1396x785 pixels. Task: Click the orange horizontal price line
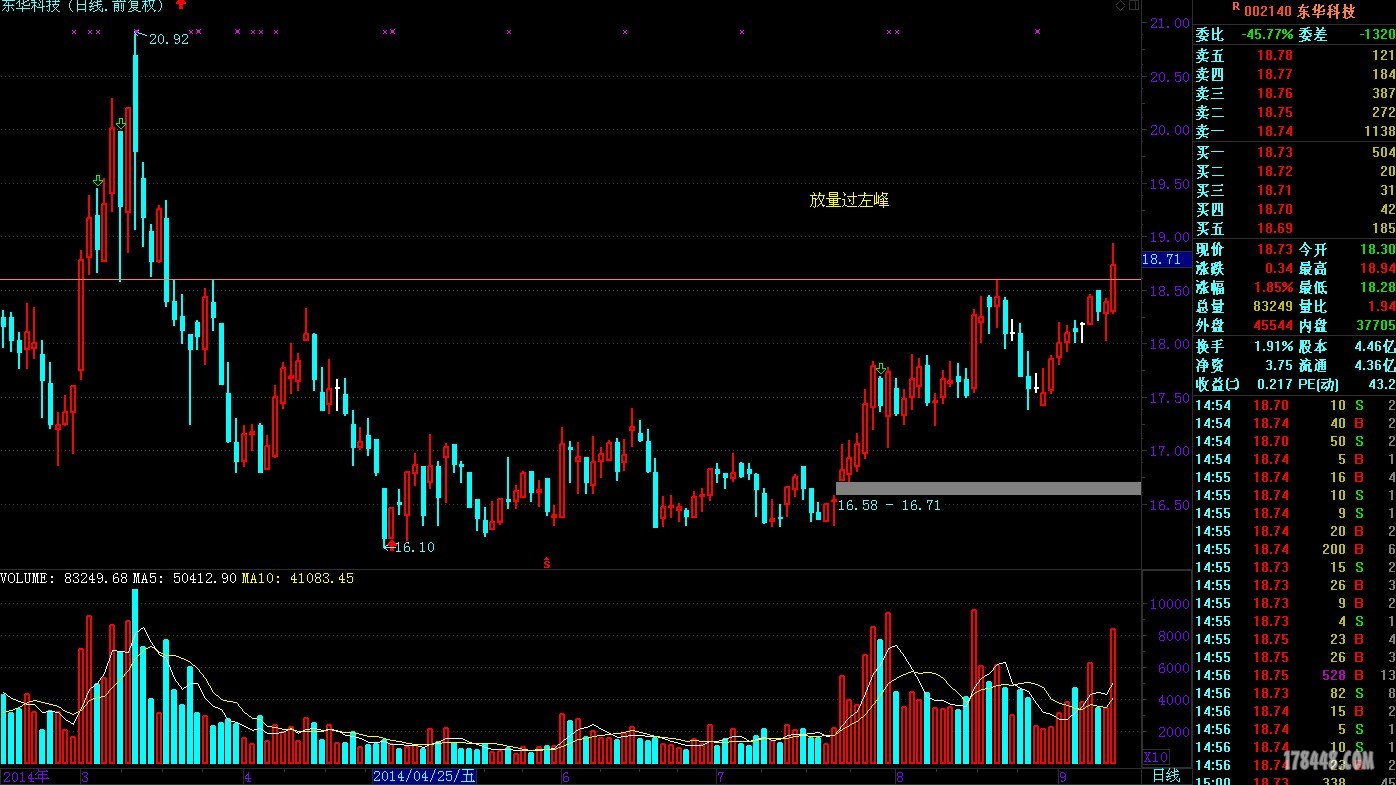[570, 280]
